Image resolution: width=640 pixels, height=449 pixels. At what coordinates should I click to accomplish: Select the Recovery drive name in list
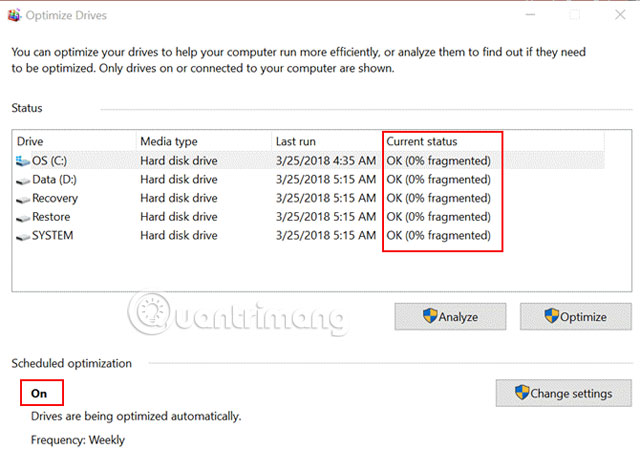pos(55,199)
